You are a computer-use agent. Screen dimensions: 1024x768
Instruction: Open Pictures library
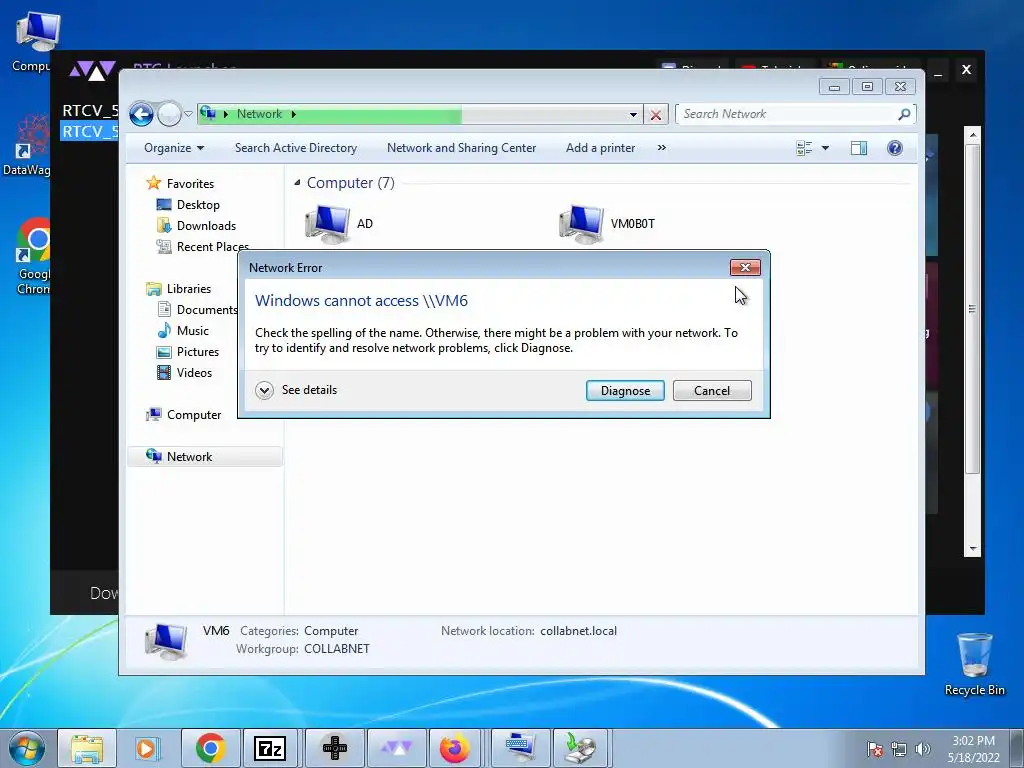click(198, 351)
